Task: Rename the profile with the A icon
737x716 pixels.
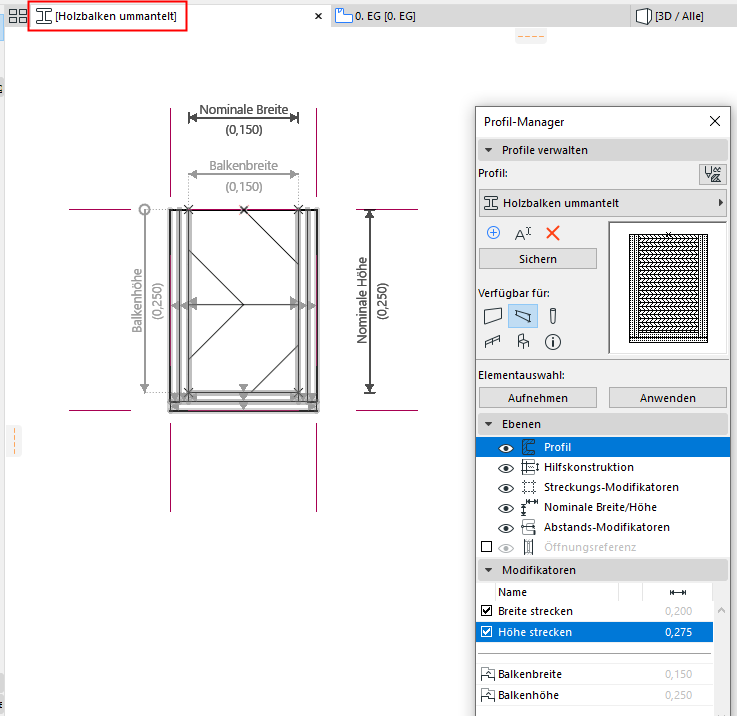Action: pos(523,233)
